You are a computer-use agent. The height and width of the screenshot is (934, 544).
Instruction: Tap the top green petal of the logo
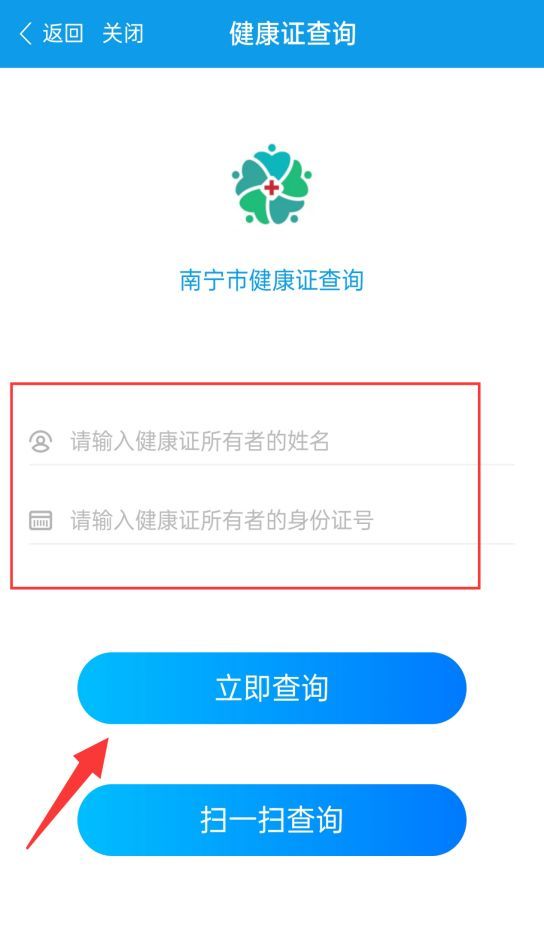(x=272, y=163)
